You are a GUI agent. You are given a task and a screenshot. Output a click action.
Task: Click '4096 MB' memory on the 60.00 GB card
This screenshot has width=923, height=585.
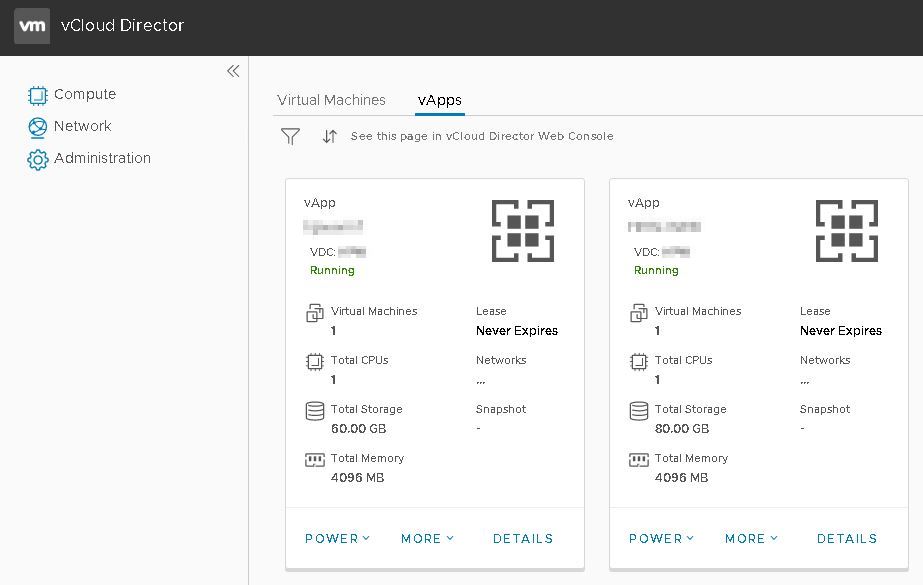357,477
